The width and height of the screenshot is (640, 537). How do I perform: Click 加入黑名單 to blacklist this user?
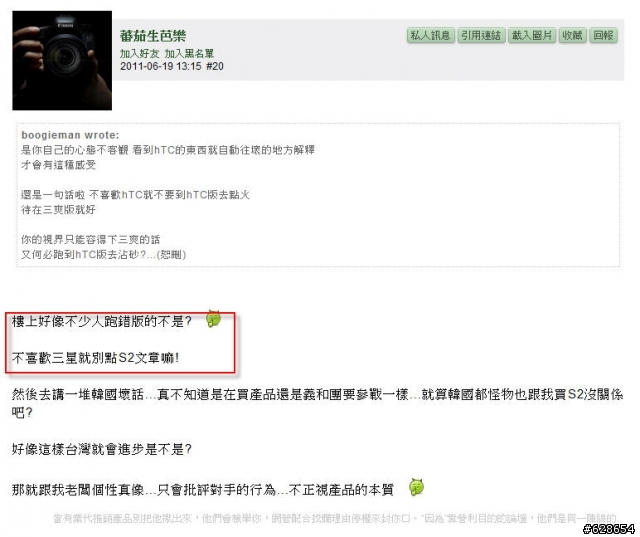[189, 53]
